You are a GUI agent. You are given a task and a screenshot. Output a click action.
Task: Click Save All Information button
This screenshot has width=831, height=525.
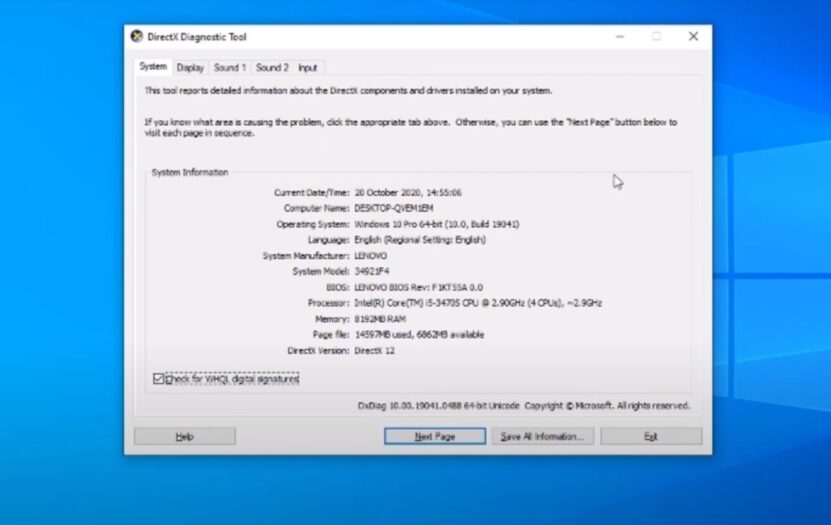click(542, 437)
